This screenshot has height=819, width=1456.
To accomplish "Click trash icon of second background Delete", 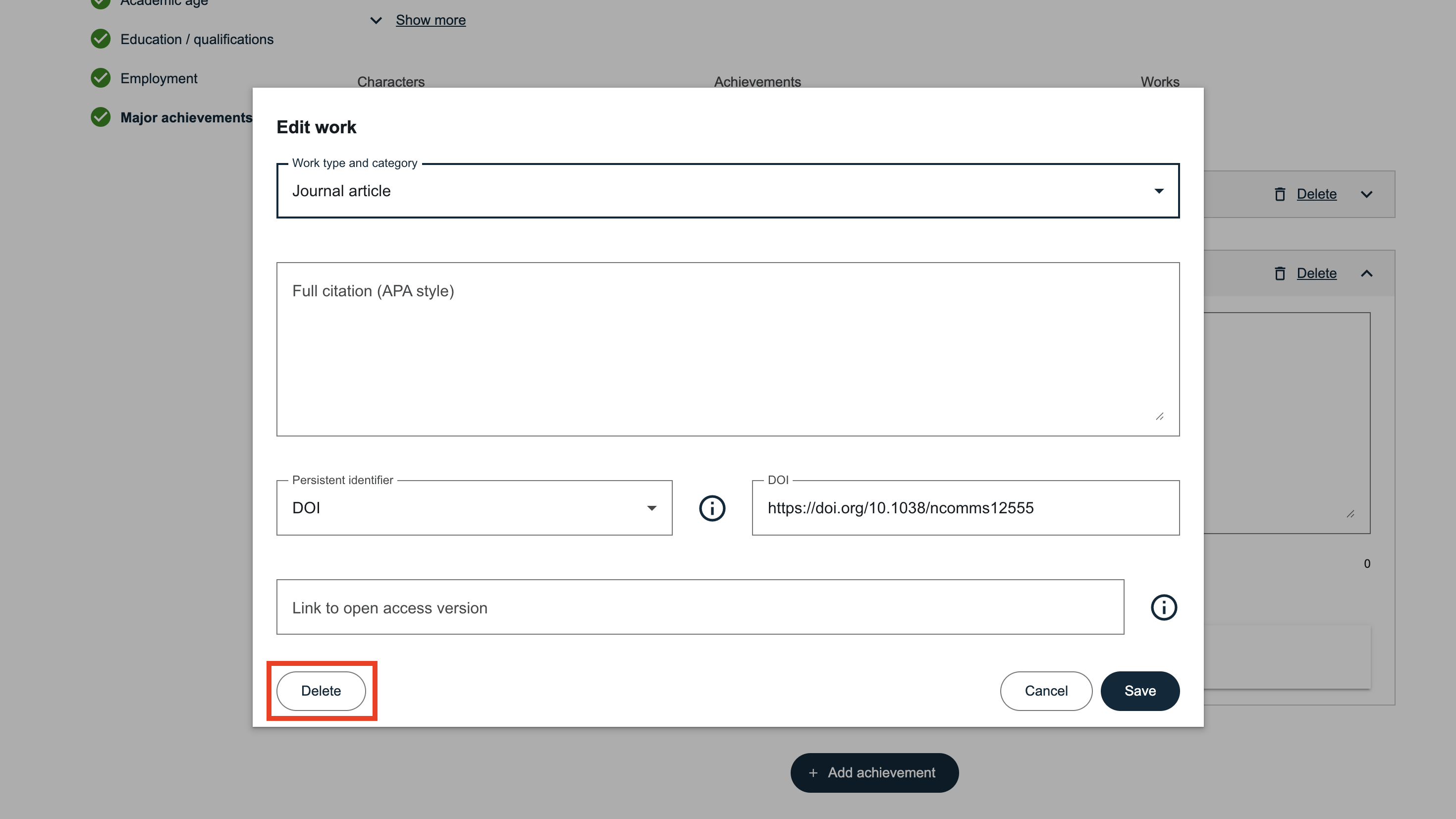I will [x=1280, y=273].
